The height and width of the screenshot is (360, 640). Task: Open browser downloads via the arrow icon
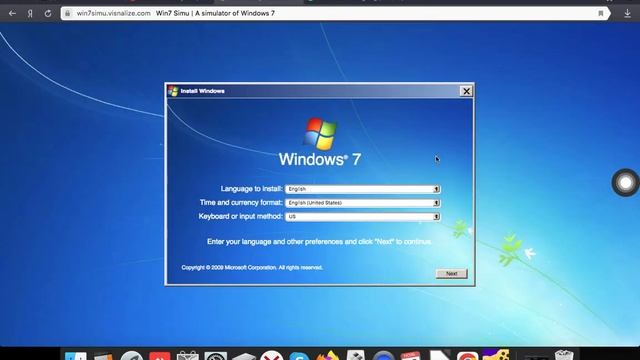tap(627, 13)
